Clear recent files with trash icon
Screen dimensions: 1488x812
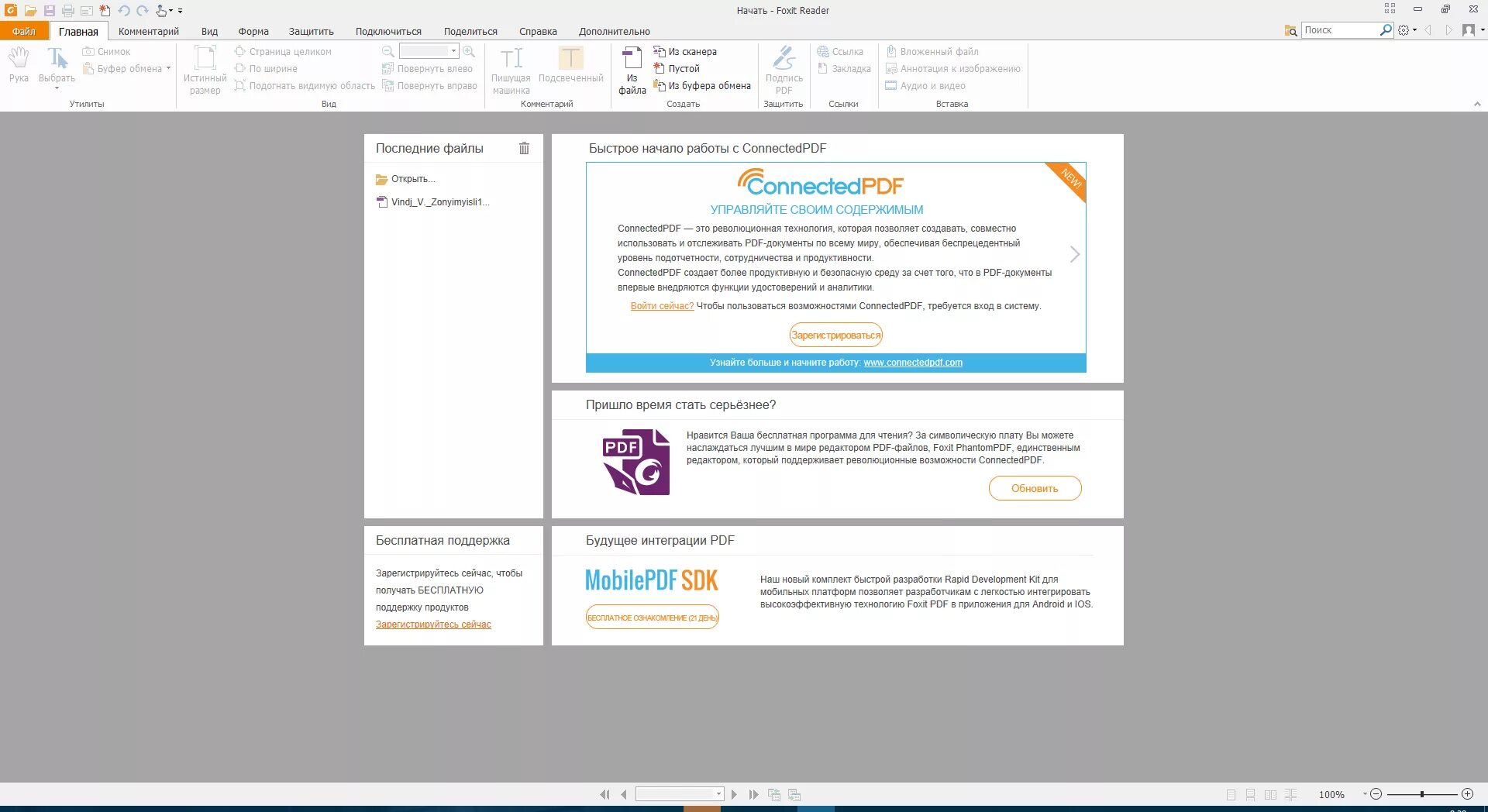pos(524,148)
